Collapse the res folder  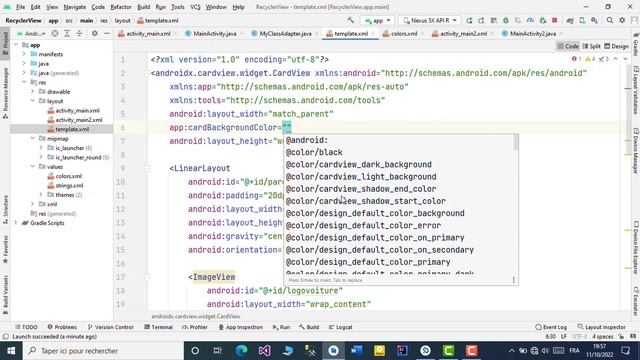click(x=24, y=82)
